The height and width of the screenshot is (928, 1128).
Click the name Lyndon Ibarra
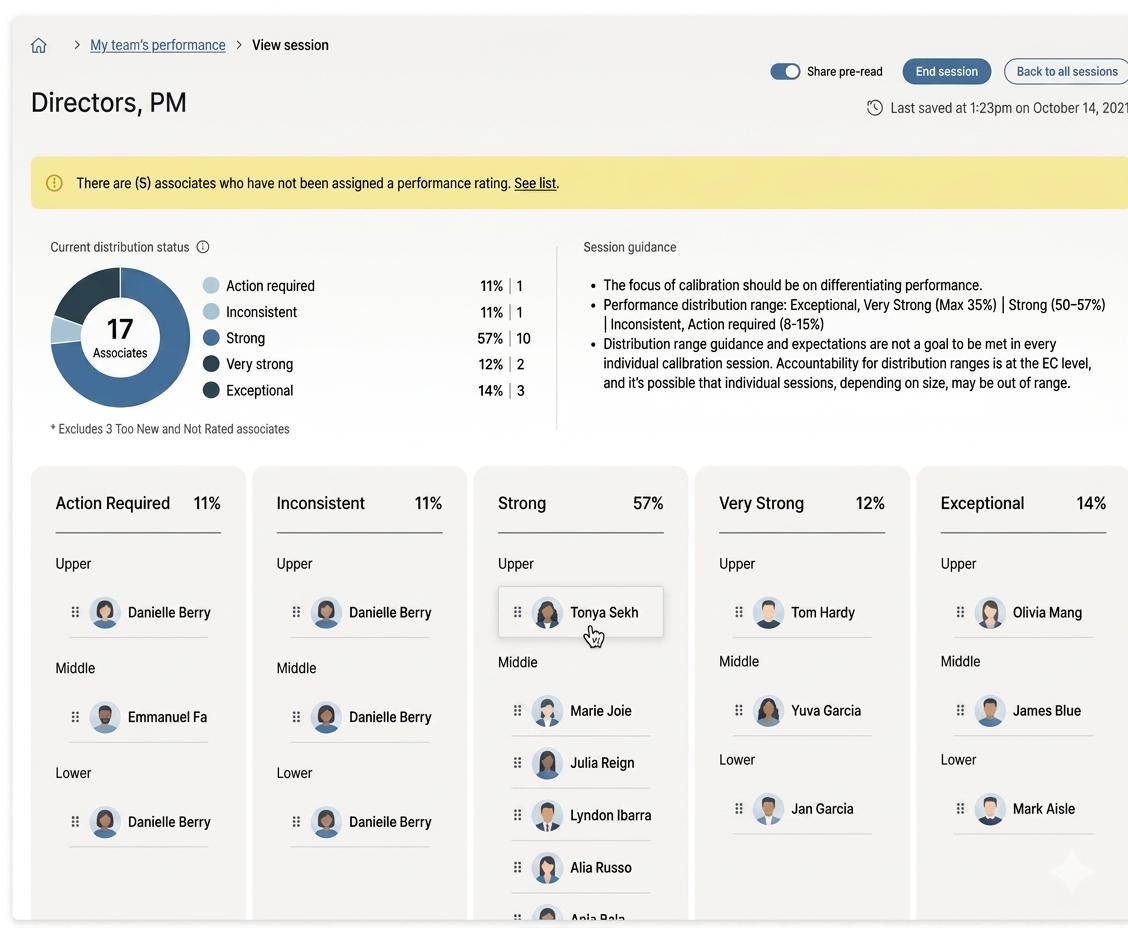pyautogui.click(x=611, y=815)
